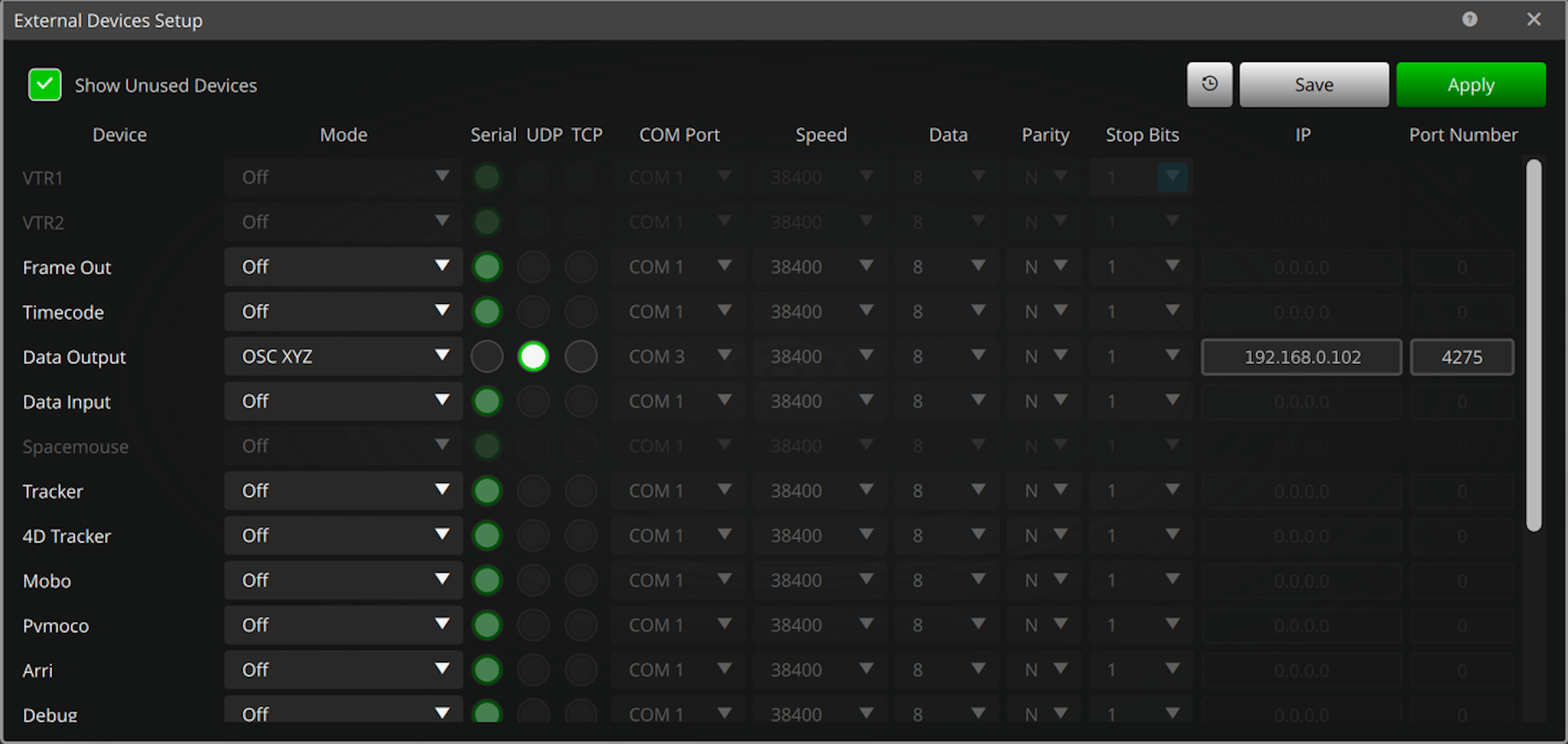The height and width of the screenshot is (744, 1568).
Task: Expand the Frame Out mode dropdown
Action: click(343, 267)
